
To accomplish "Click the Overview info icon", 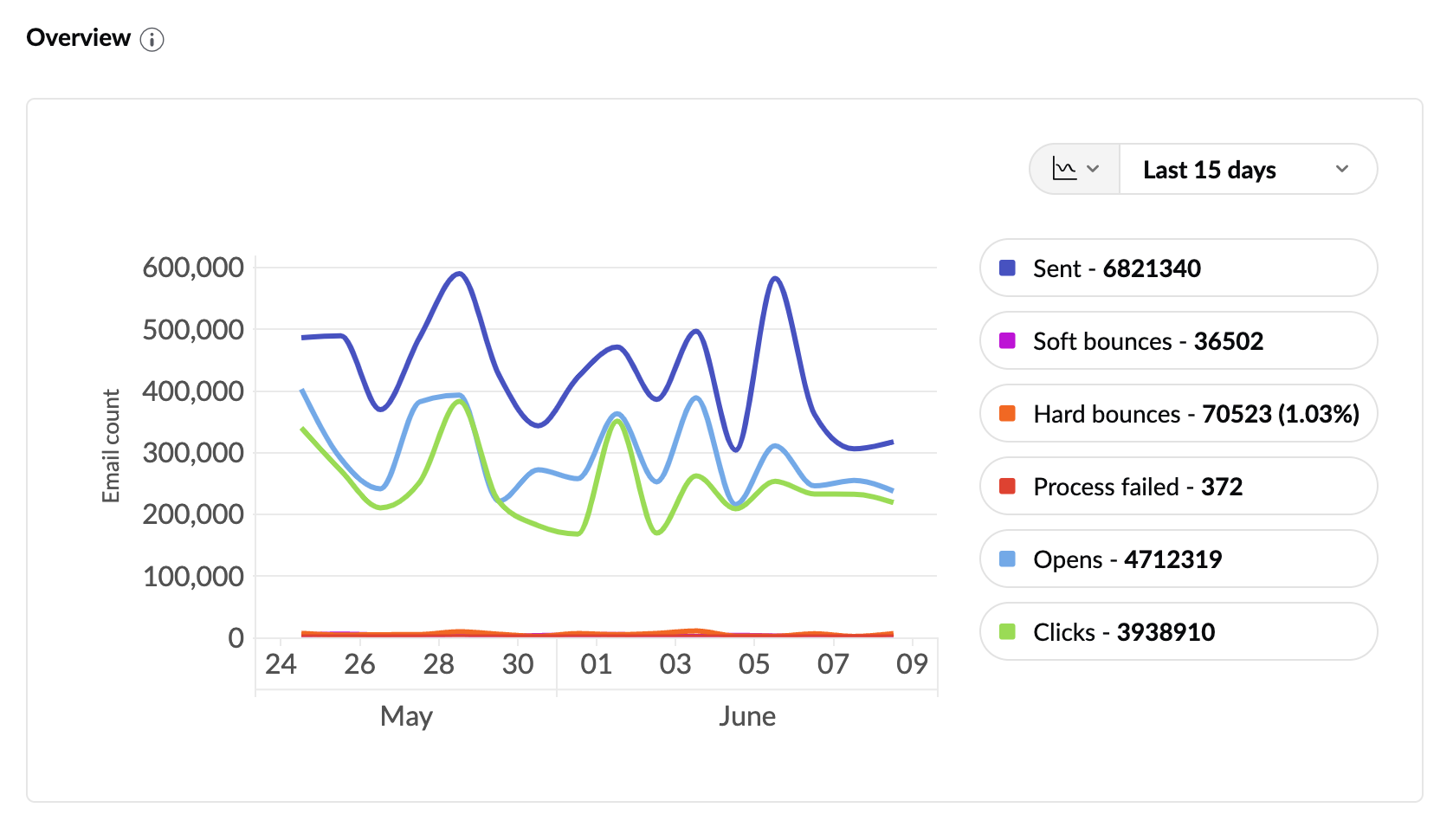I will 152,40.
